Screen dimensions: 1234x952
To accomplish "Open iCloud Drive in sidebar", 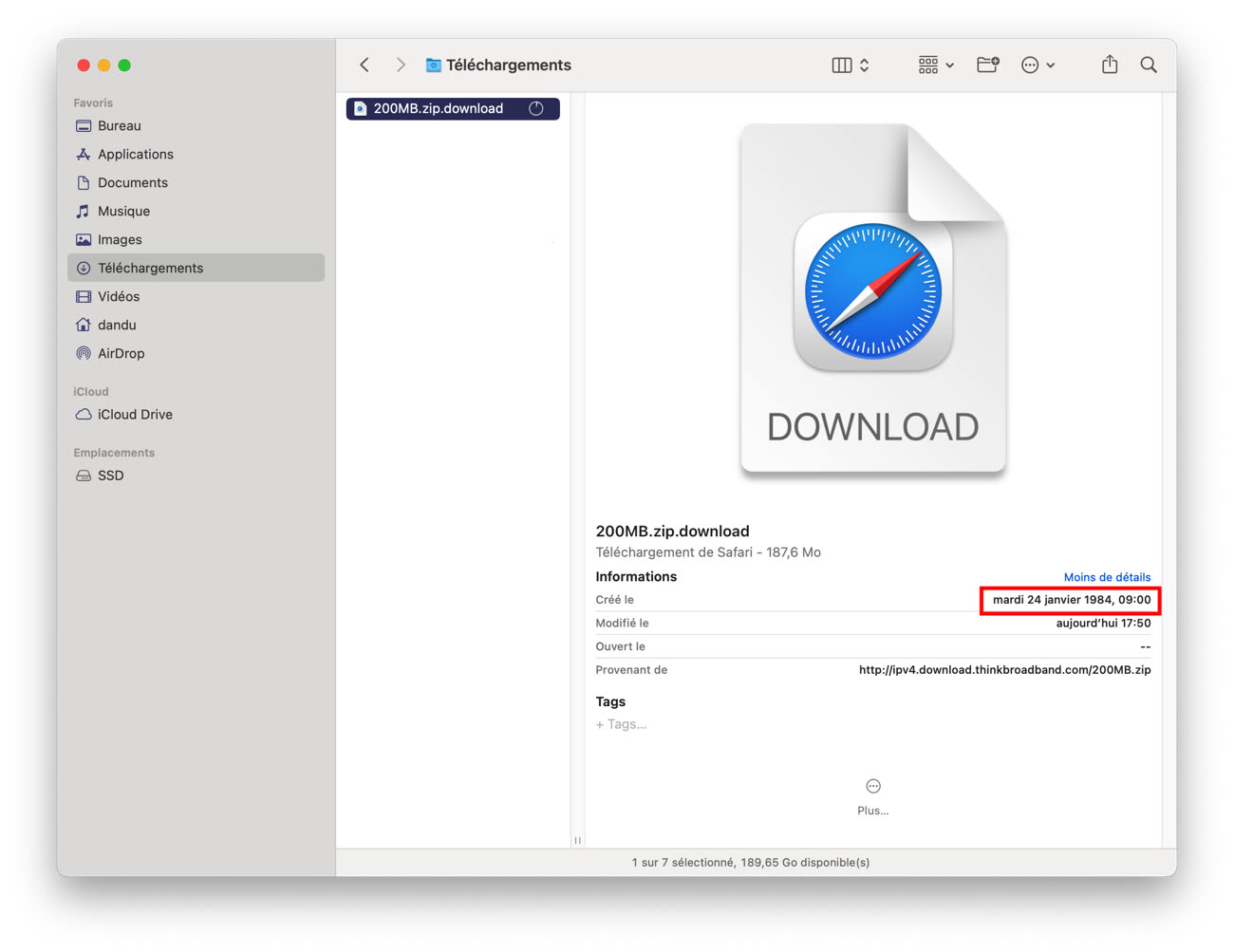I will pyautogui.click(x=196, y=414).
